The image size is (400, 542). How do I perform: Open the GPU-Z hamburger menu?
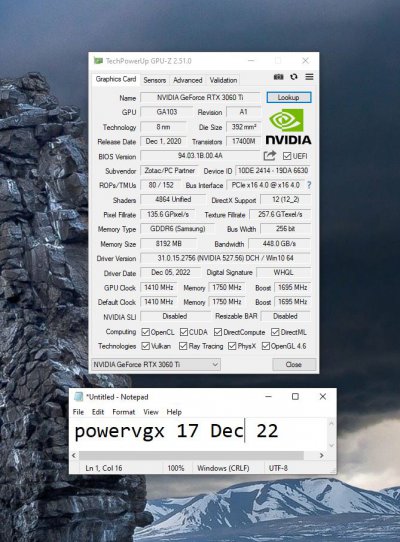tap(309, 77)
